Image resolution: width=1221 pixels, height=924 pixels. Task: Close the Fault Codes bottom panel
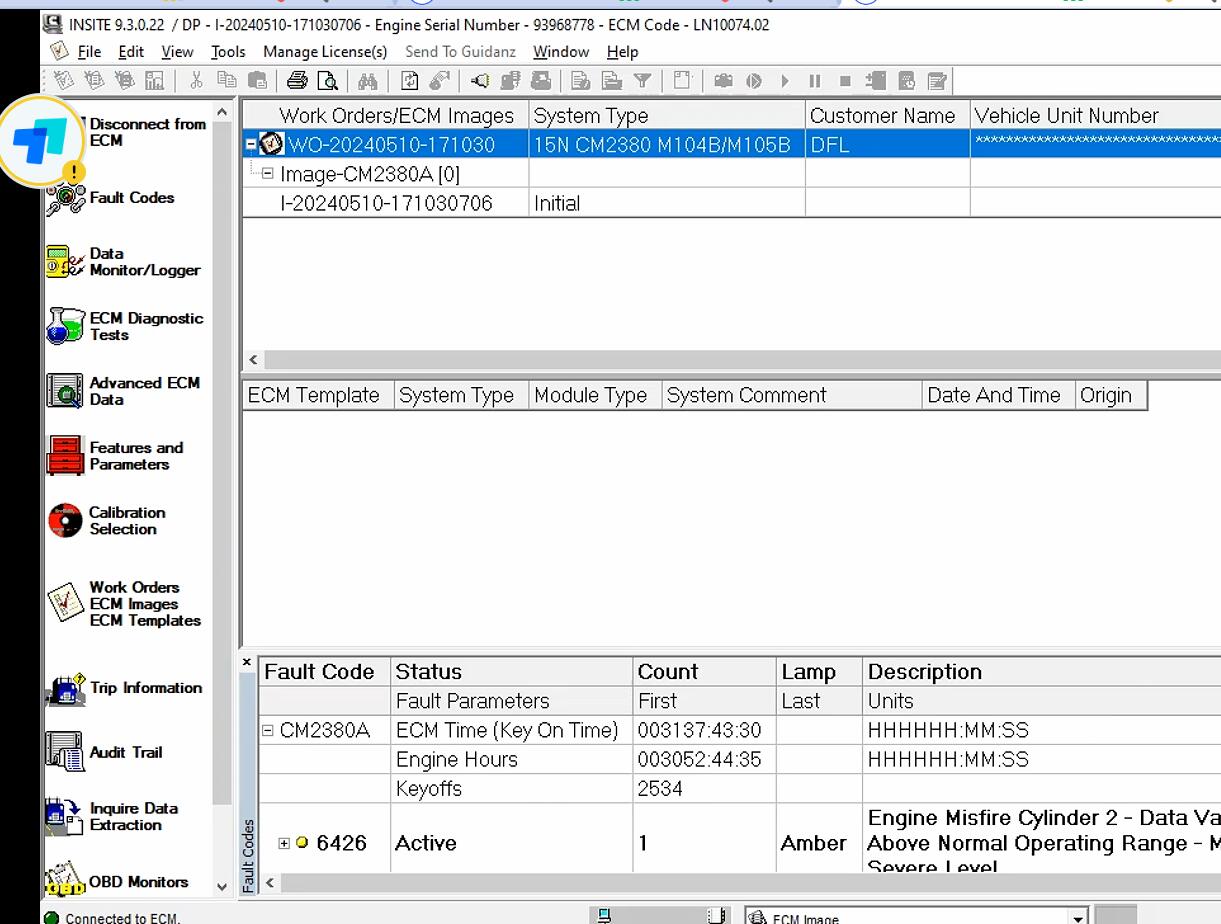coord(247,662)
